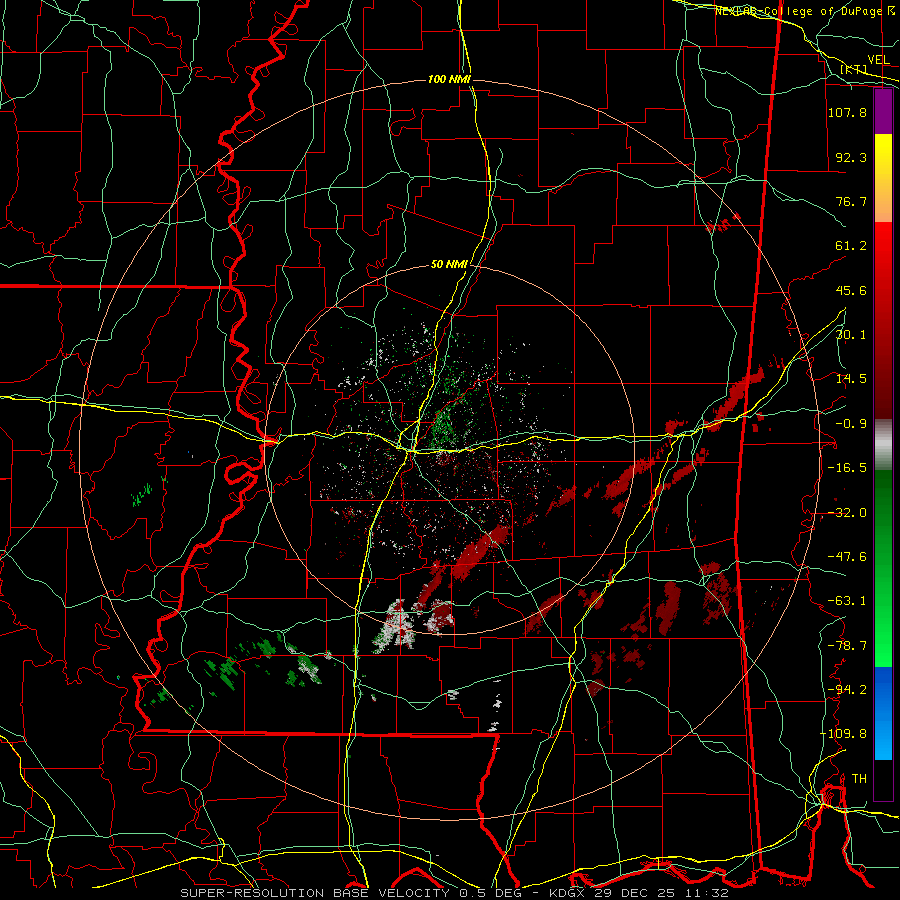Click the 50 NMI range ring label

pyautogui.click(x=449, y=265)
